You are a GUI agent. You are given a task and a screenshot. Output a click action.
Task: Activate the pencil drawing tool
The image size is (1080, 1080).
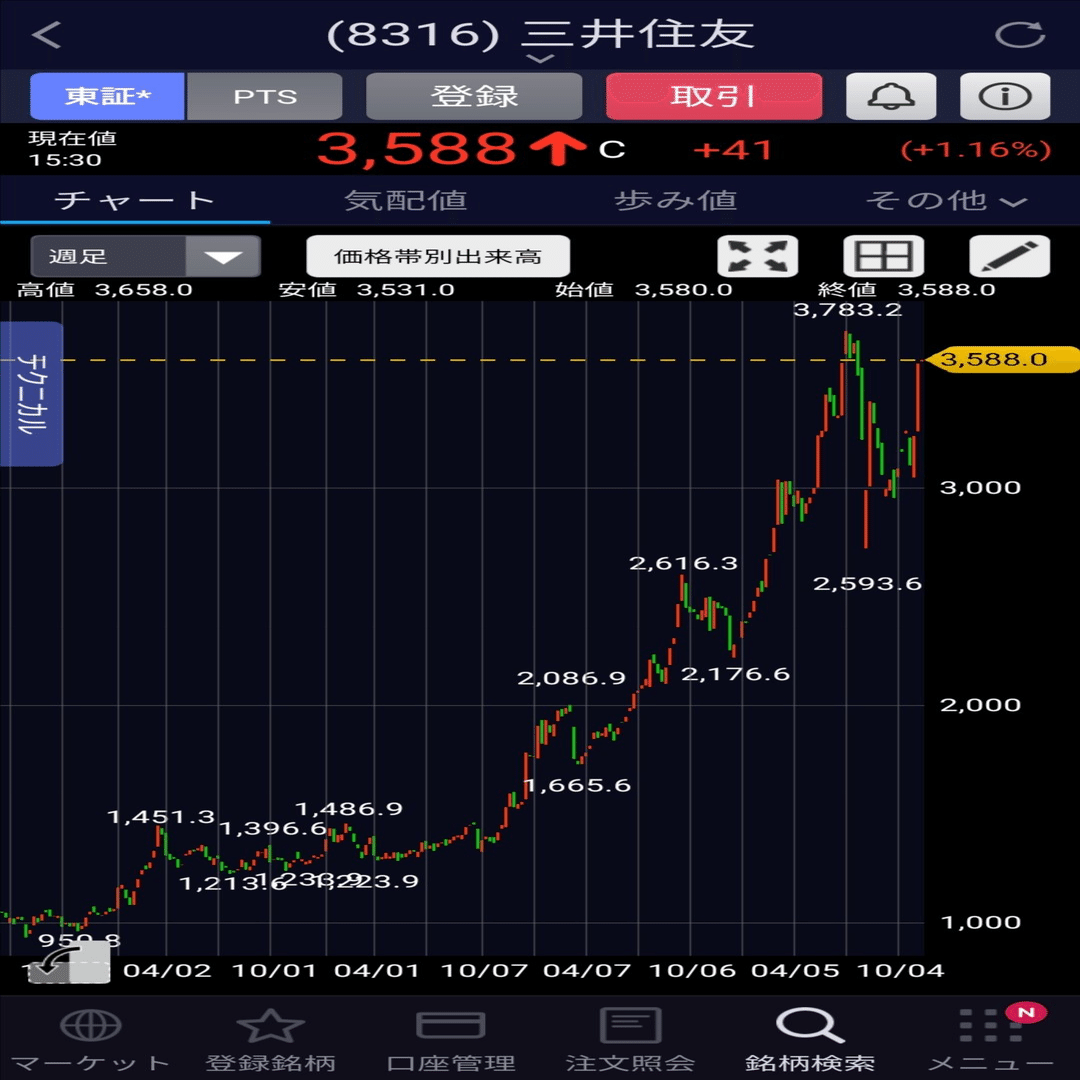click(1010, 256)
